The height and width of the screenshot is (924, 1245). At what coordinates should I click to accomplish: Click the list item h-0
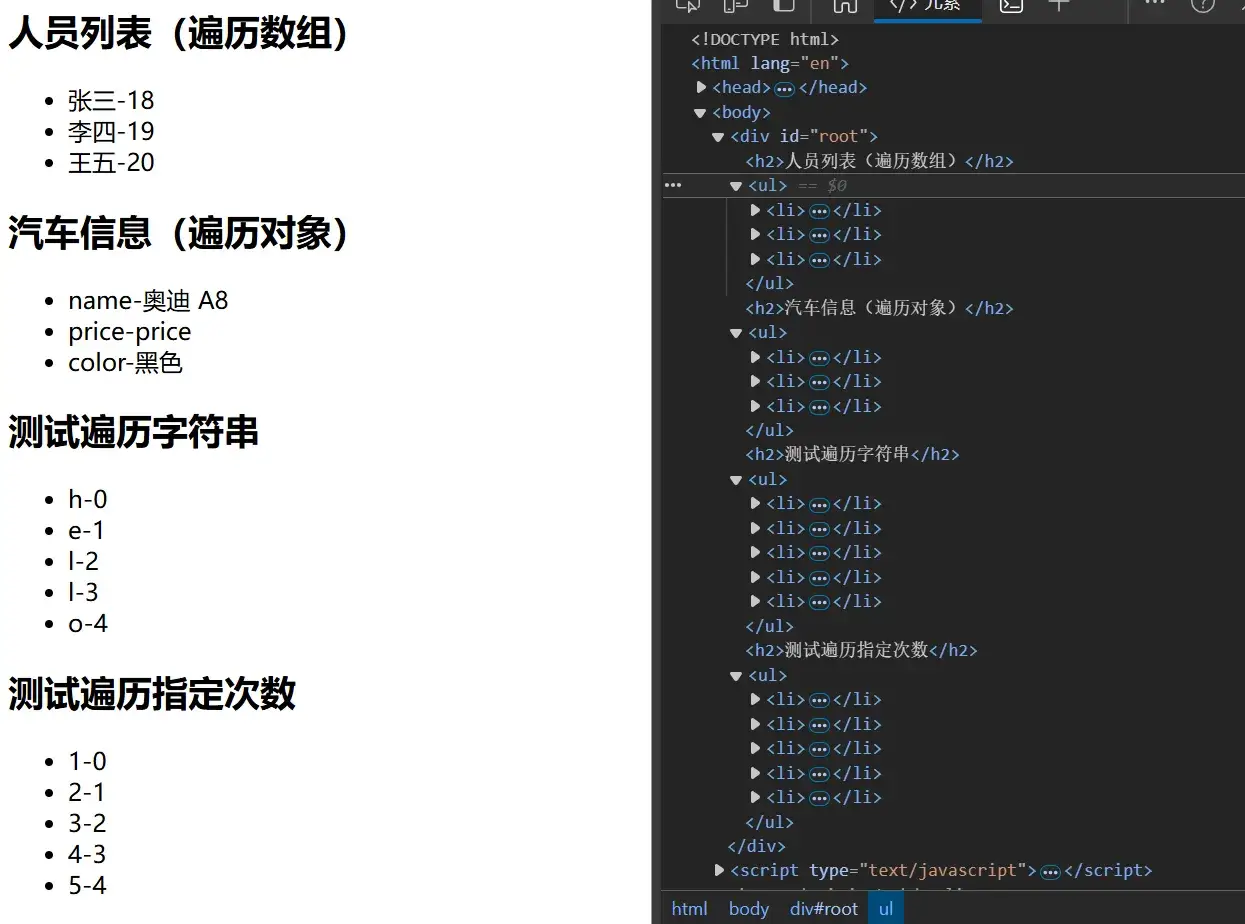[x=88, y=500]
